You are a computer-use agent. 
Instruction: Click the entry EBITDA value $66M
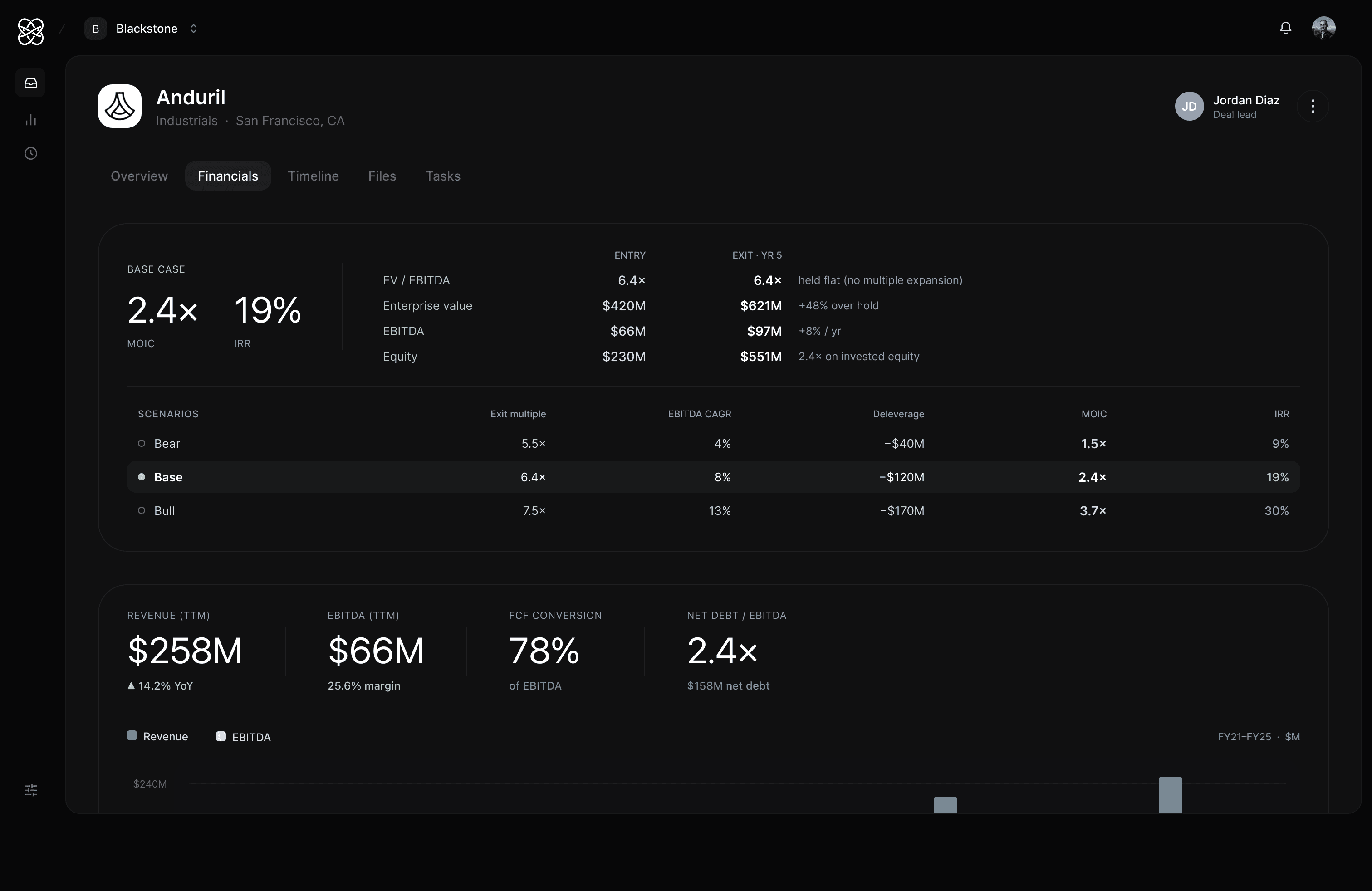point(628,331)
